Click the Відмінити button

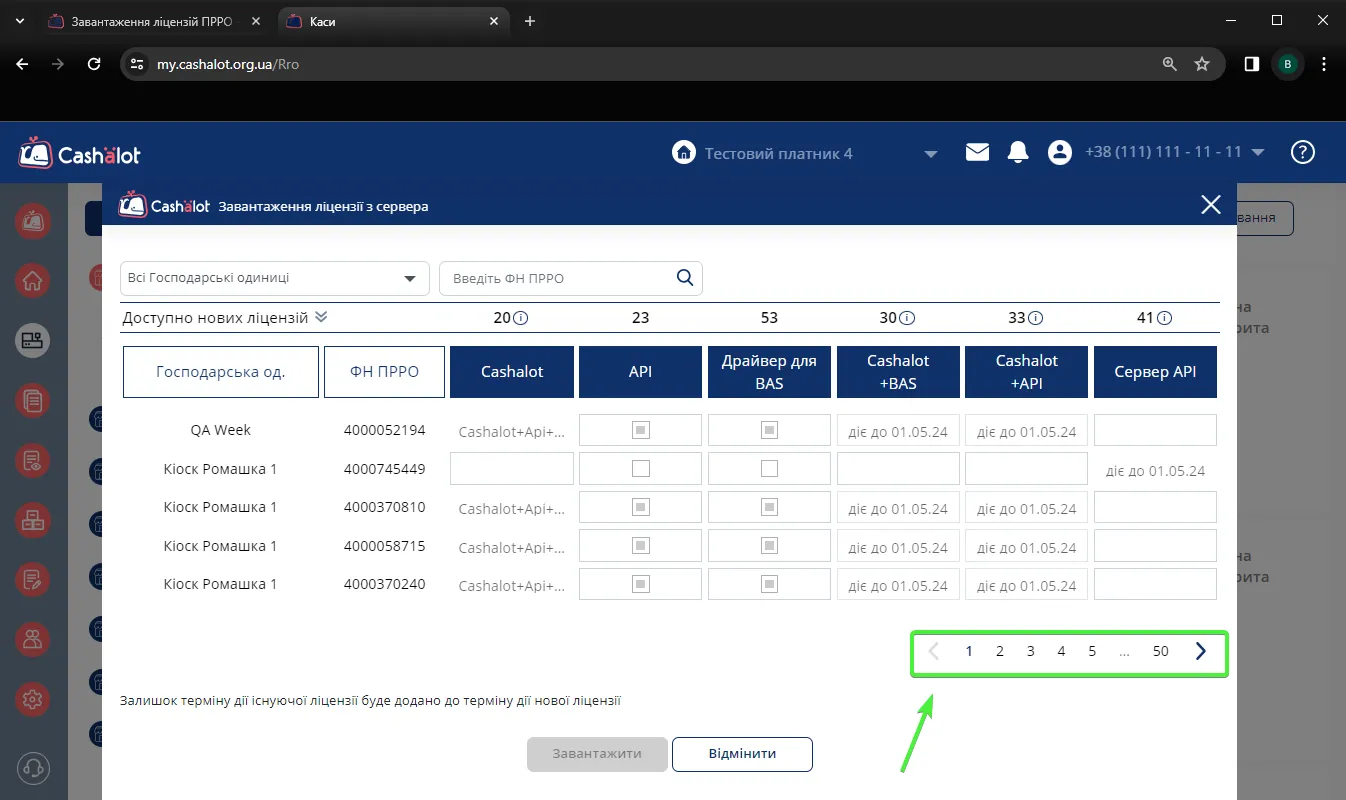tap(742, 754)
